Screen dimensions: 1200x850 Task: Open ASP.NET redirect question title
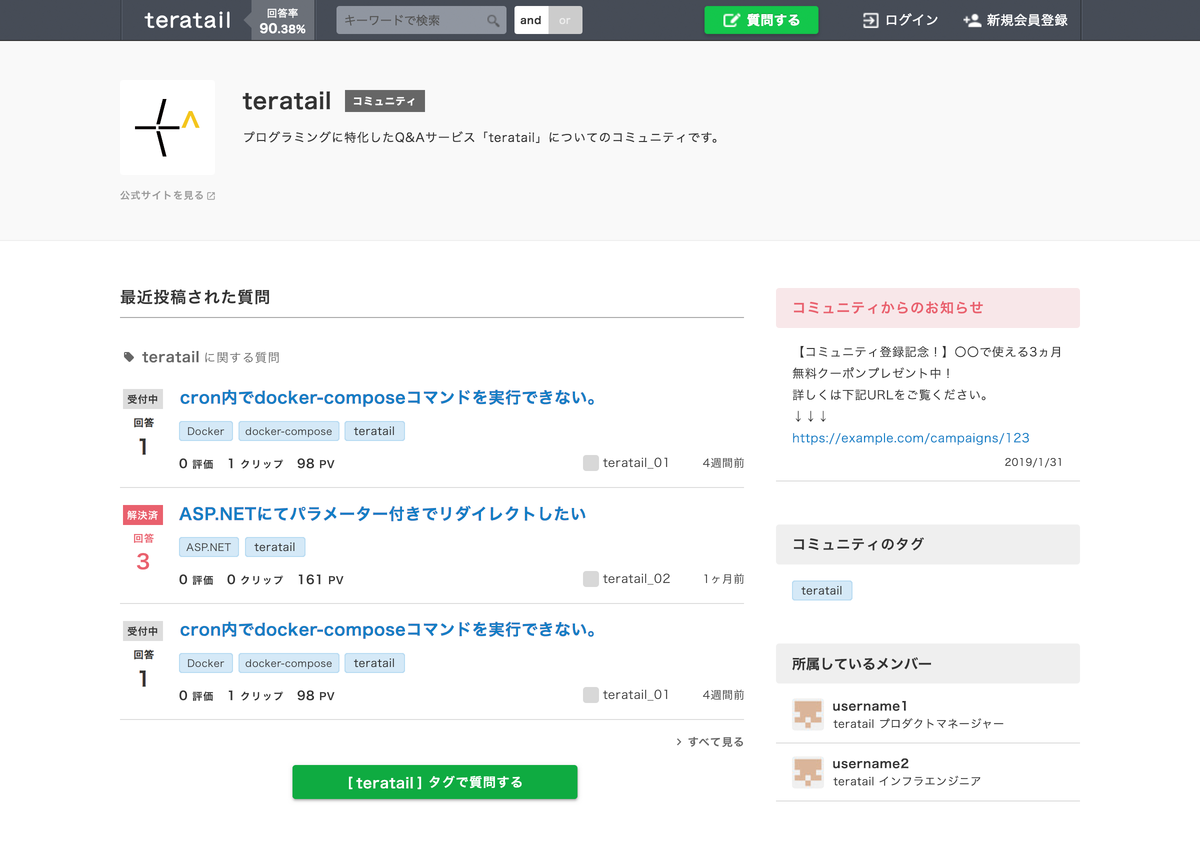(x=382, y=514)
